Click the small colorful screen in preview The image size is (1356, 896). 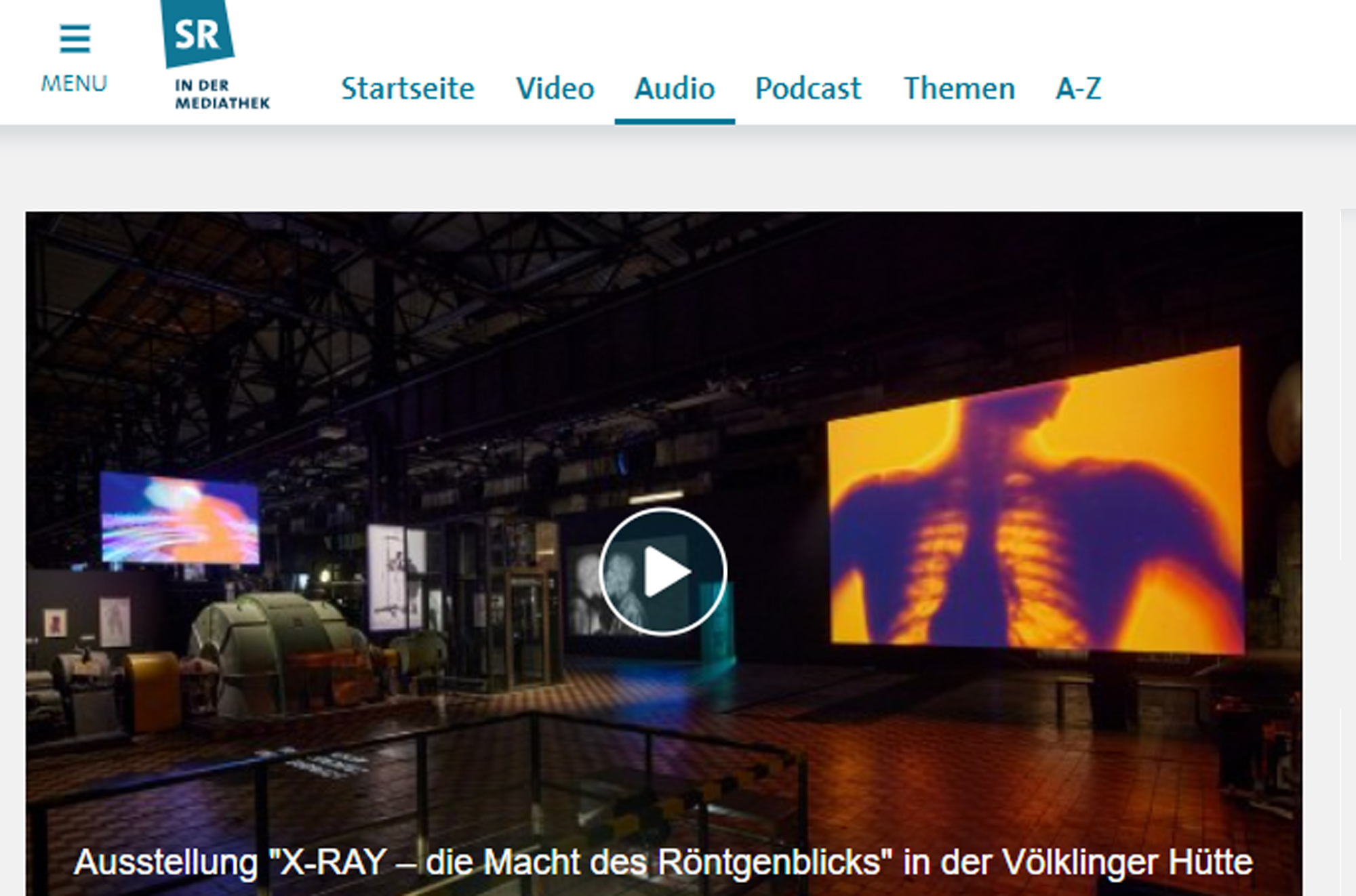(x=180, y=518)
